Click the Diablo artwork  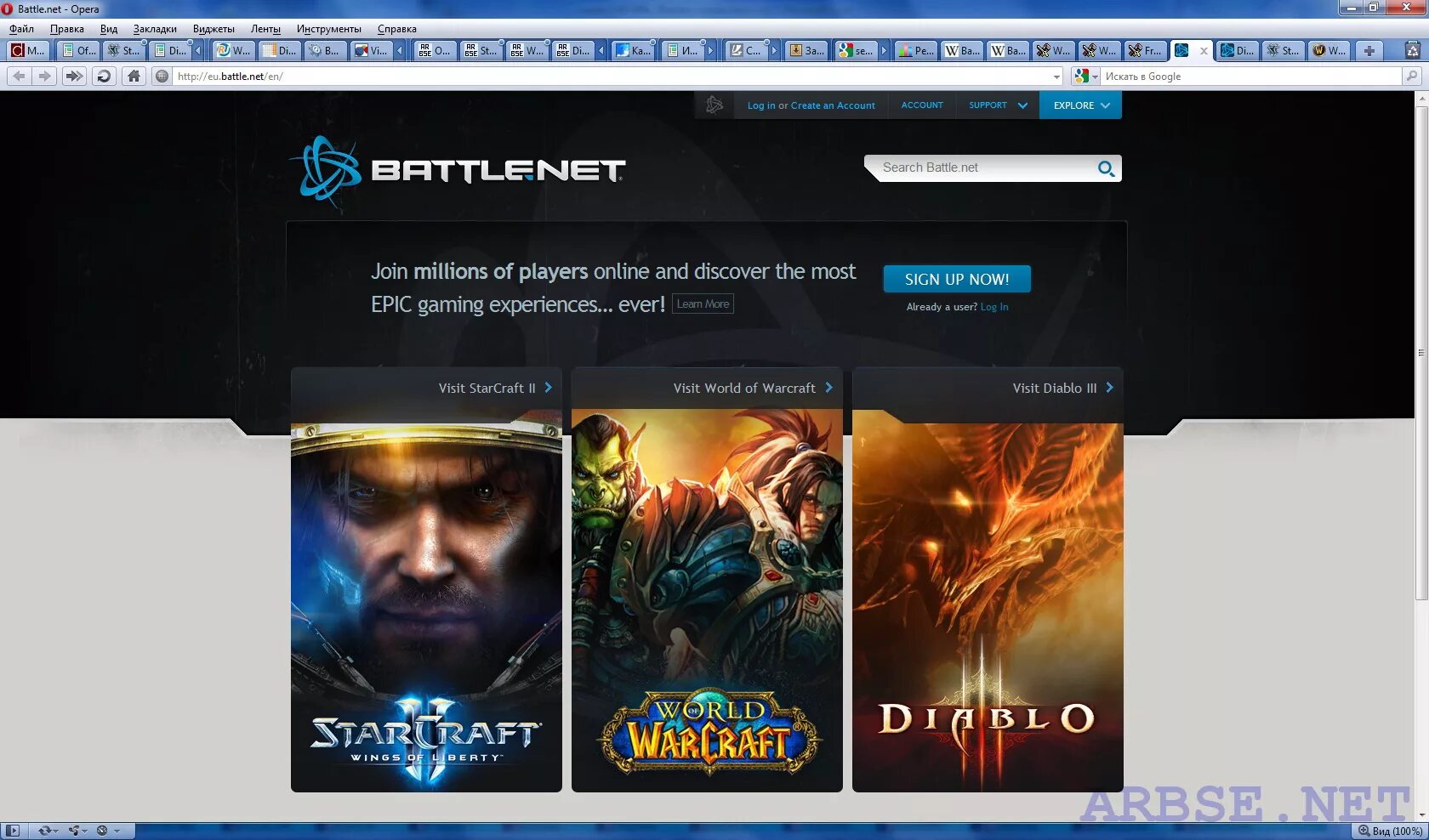coord(988,601)
